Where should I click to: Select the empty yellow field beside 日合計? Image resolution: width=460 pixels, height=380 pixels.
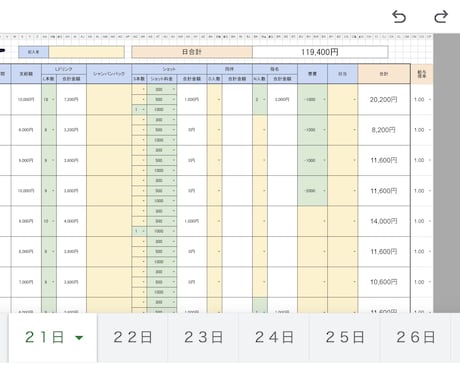[87, 52]
